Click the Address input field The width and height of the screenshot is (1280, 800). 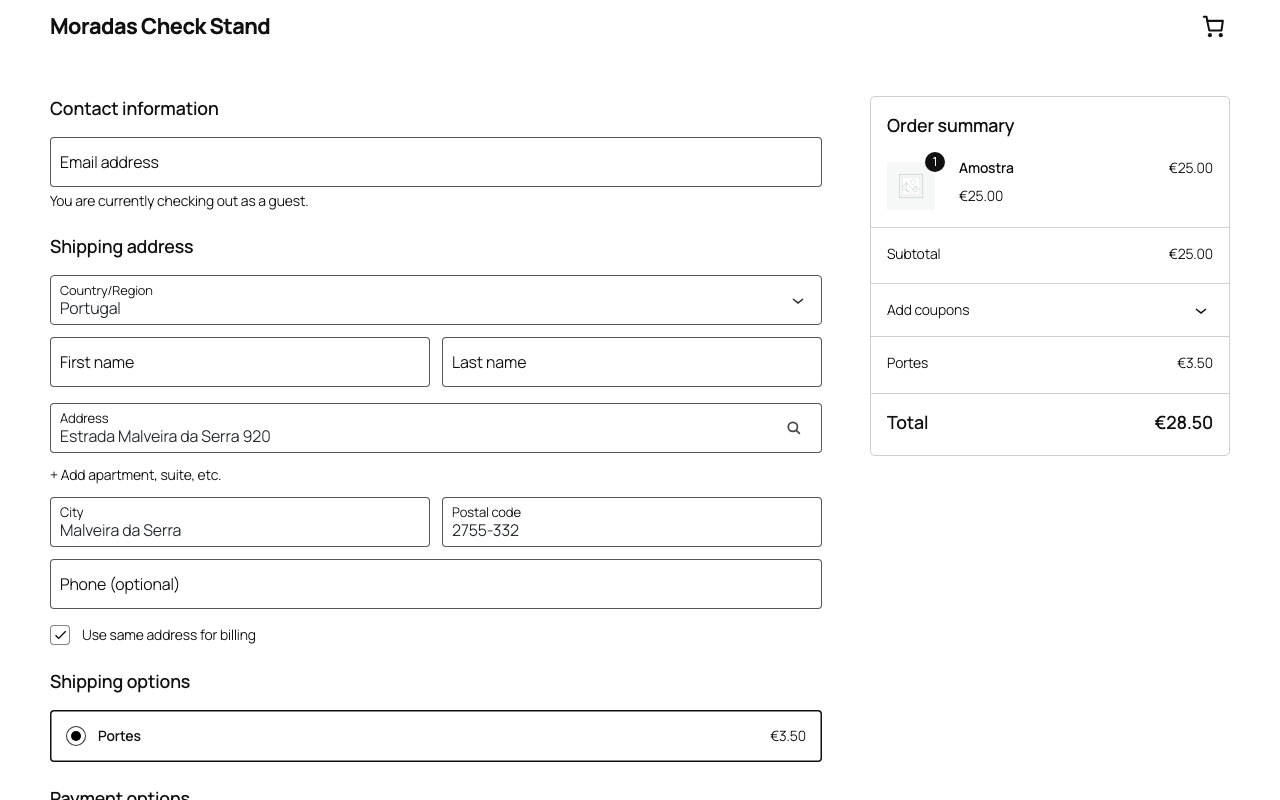(436, 428)
